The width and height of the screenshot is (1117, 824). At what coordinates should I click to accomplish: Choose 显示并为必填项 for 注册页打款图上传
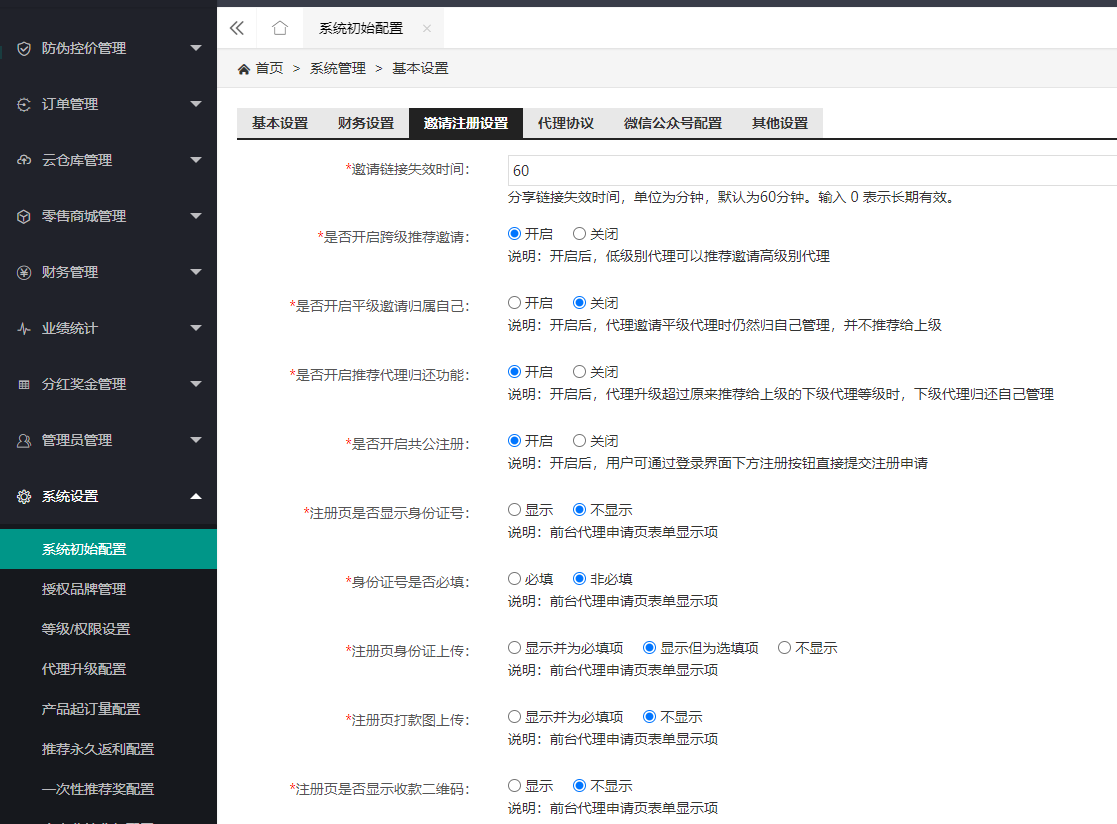tap(514, 717)
